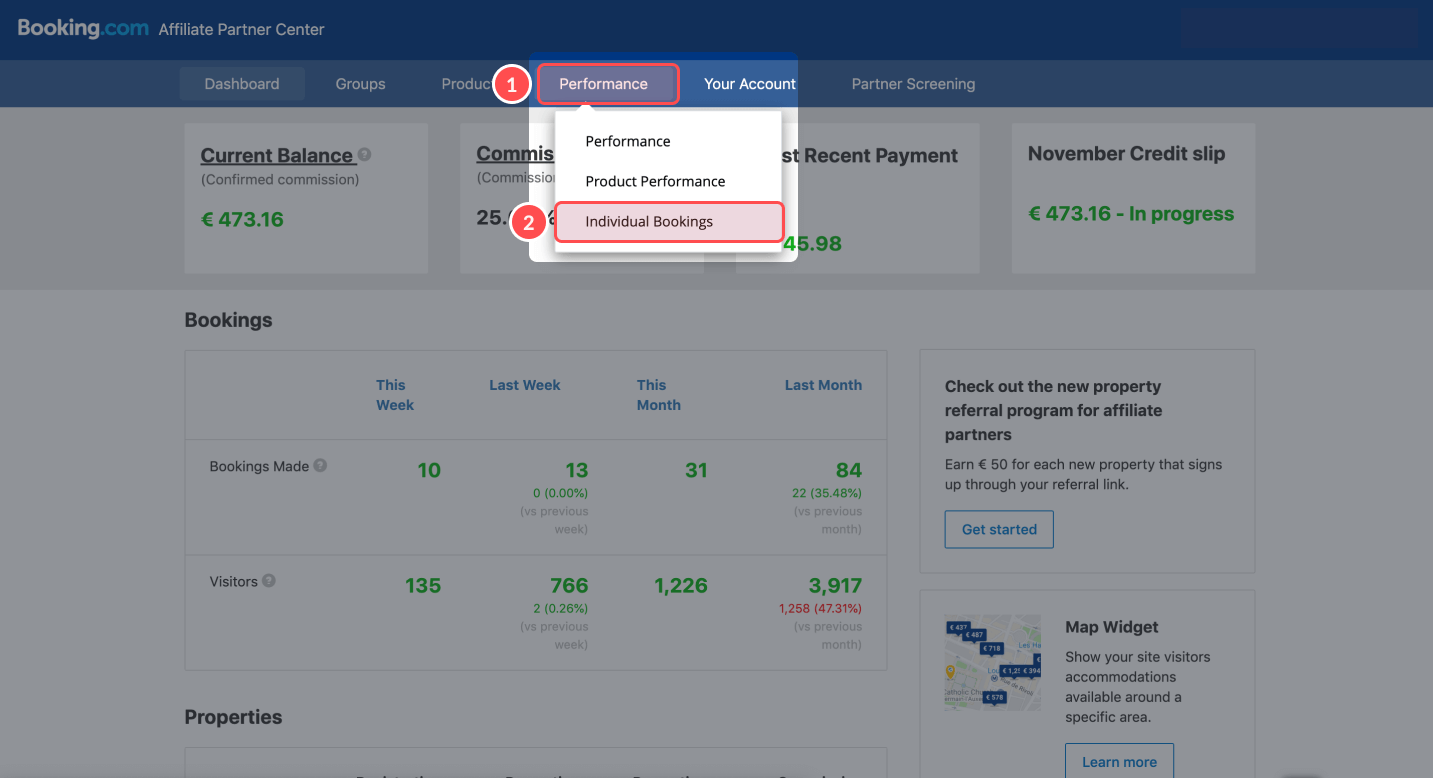Screen dimensions: 1433x778
Task: Click the property referral program heading
Action: (x=1053, y=410)
